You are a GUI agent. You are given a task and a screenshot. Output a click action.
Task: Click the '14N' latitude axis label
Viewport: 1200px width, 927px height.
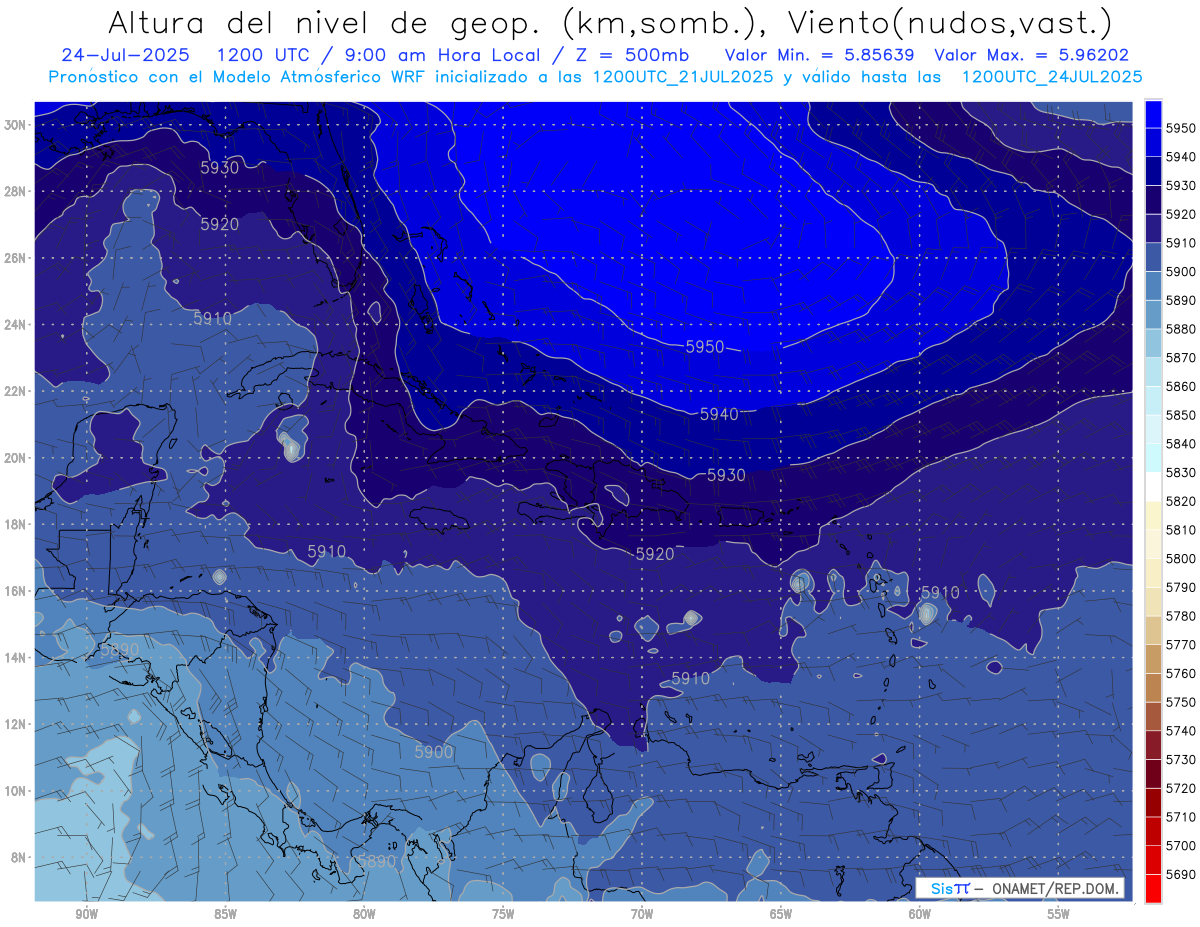14,658
